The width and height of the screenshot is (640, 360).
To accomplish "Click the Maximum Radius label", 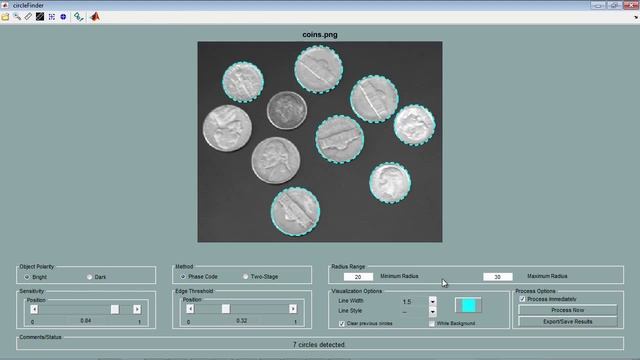I will click(x=547, y=276).
